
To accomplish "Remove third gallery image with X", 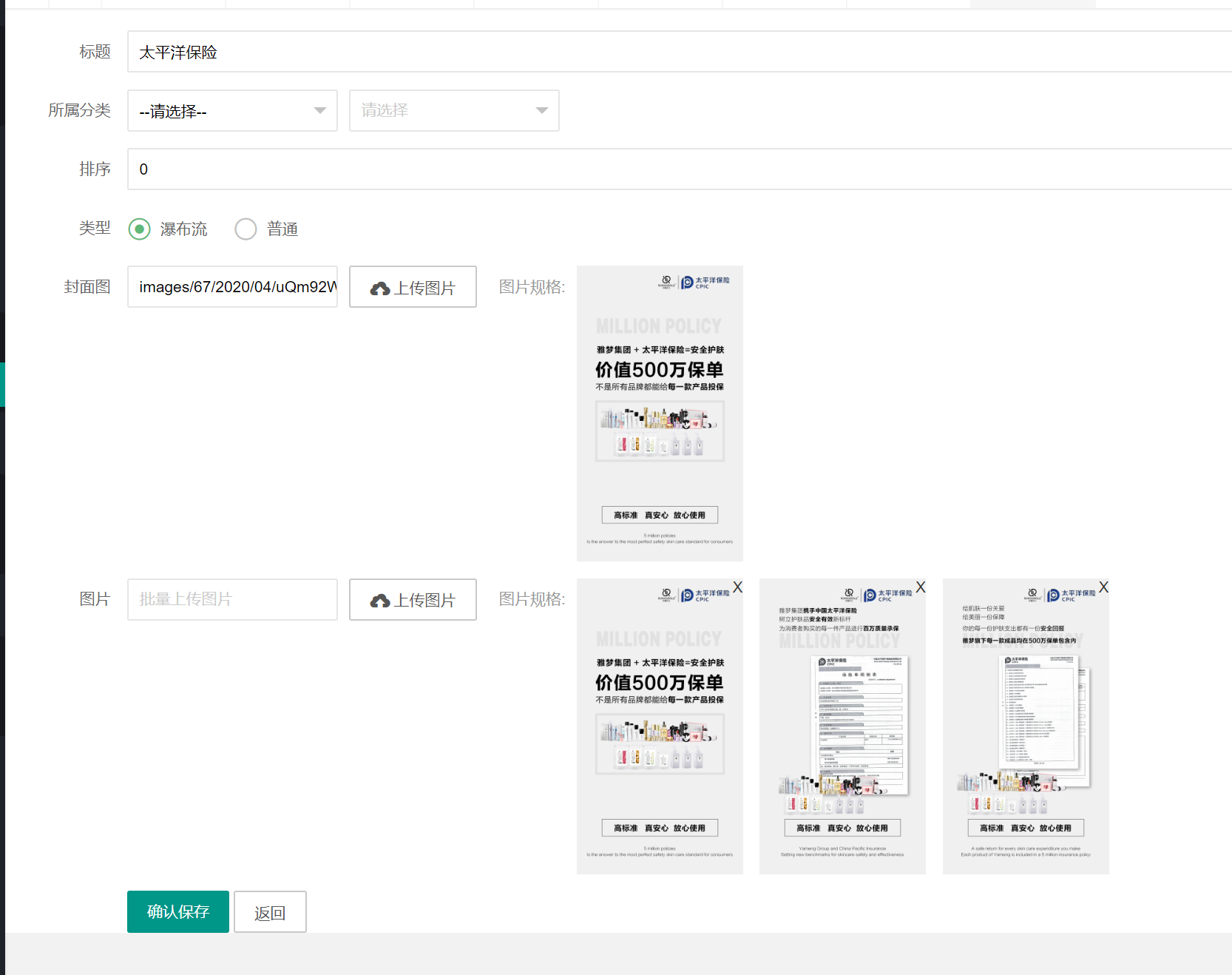I will coord(1103,587).
